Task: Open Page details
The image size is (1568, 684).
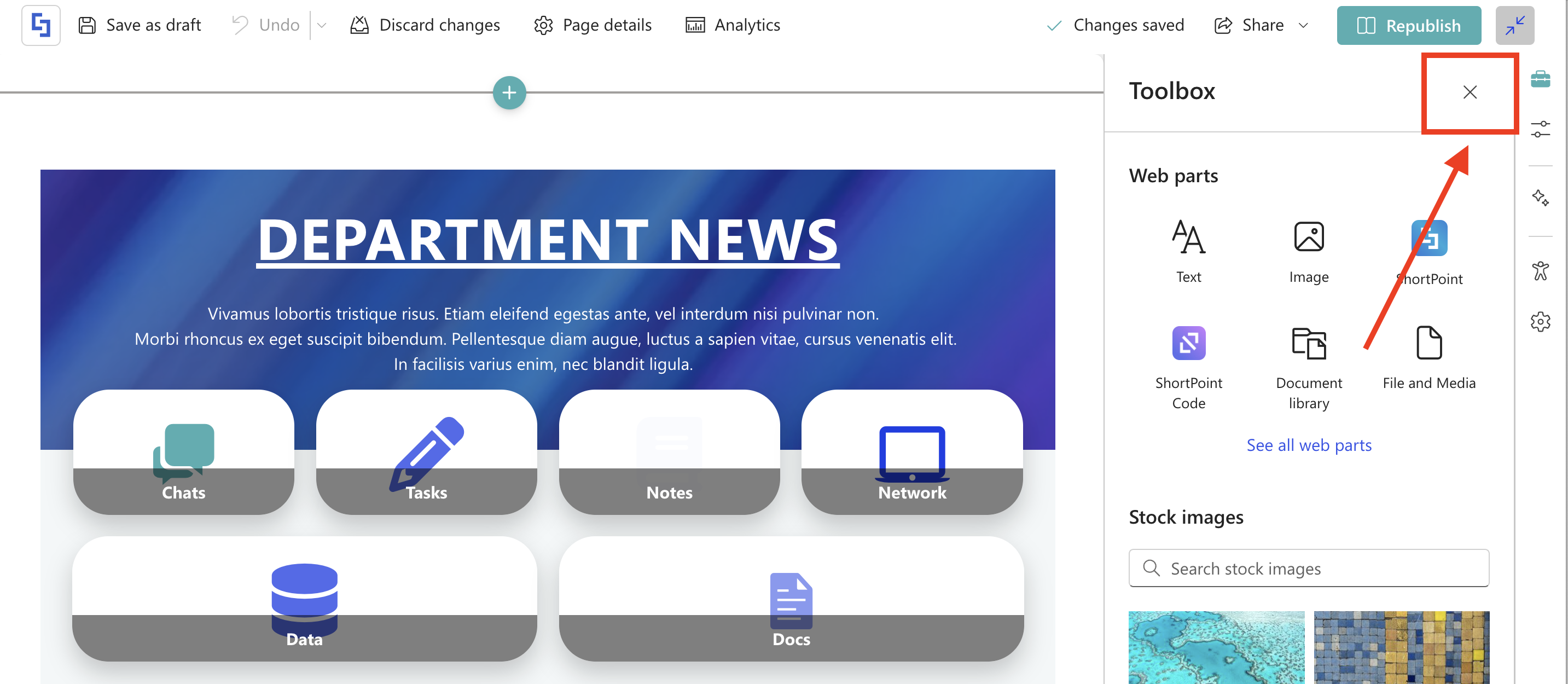Action: coord(593,26)
